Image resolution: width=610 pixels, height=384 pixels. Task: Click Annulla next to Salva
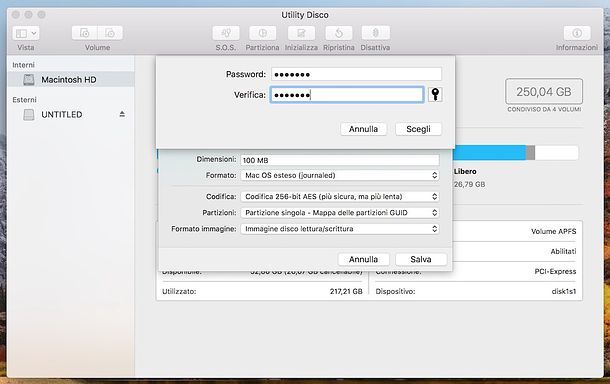(x=363, y=259)
